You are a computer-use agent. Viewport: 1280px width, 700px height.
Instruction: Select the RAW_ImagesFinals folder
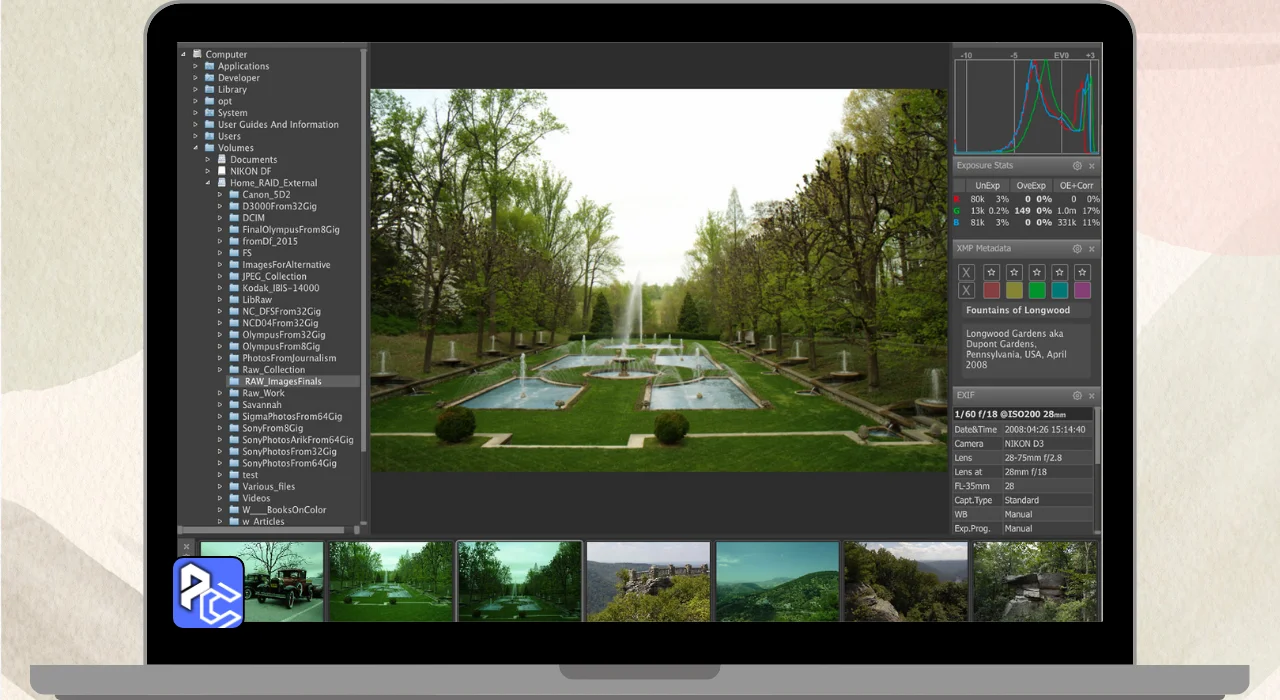[282, 381]
